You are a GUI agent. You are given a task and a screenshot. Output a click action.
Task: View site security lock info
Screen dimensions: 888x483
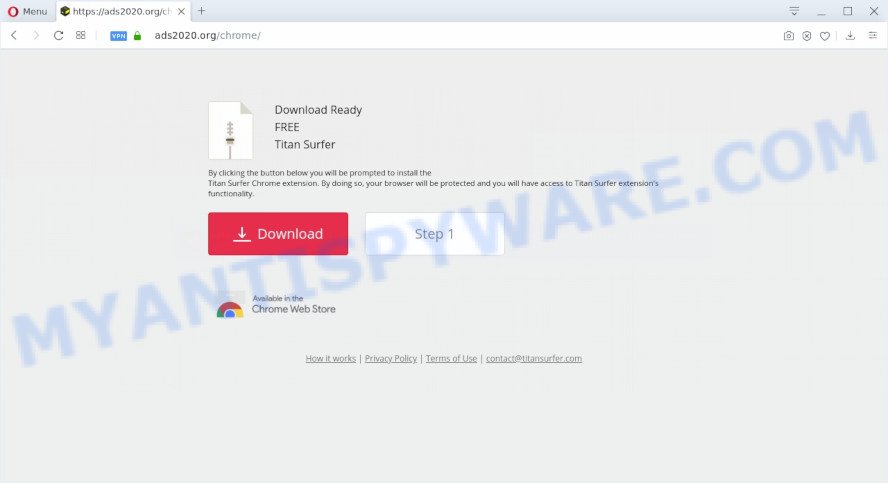pyautogui.click(x=137, y=36)
